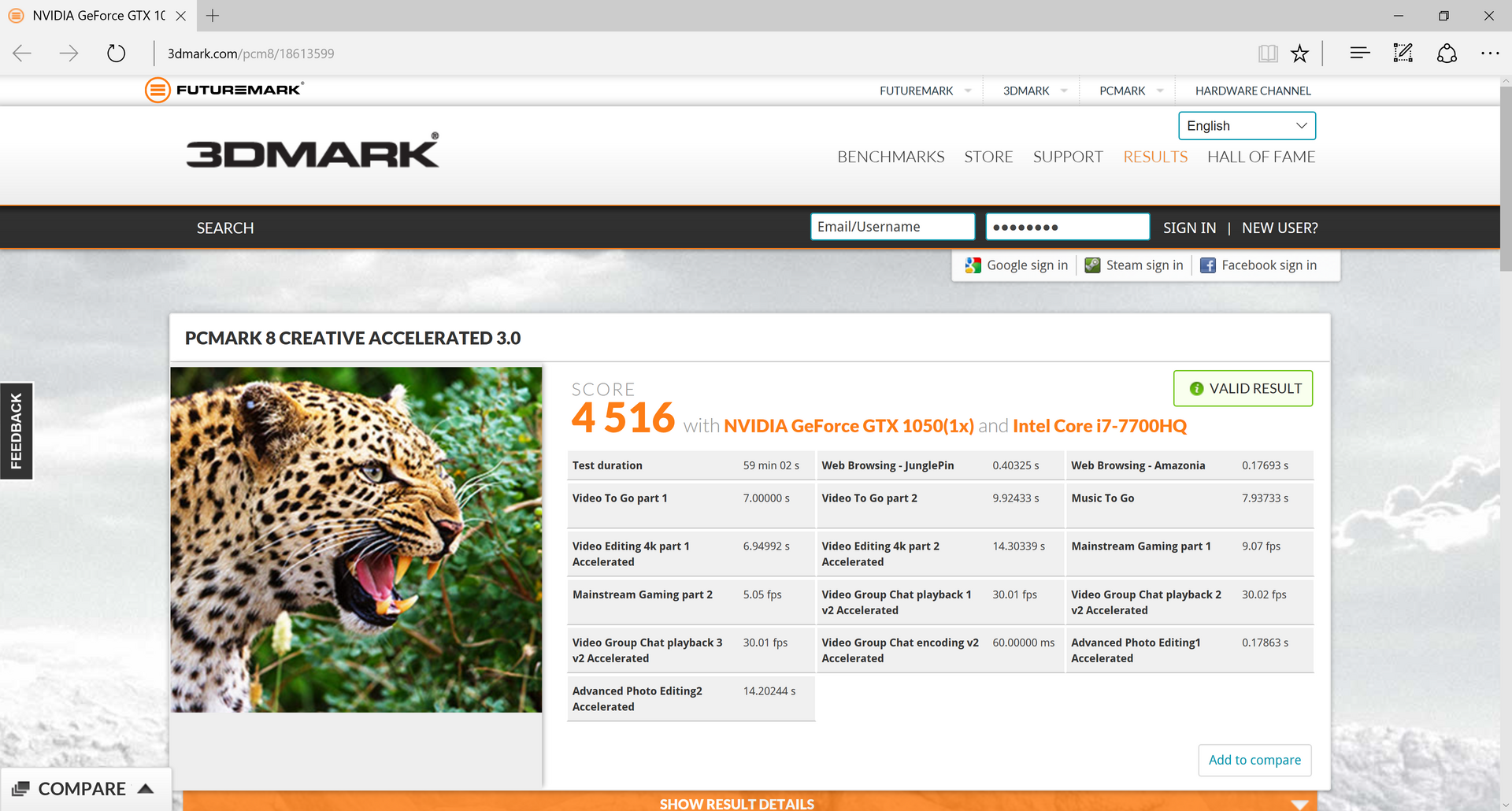Click the leopard result thumbnail
Image resolution: width=1512 pixels, height=811 pixels.
356,539
